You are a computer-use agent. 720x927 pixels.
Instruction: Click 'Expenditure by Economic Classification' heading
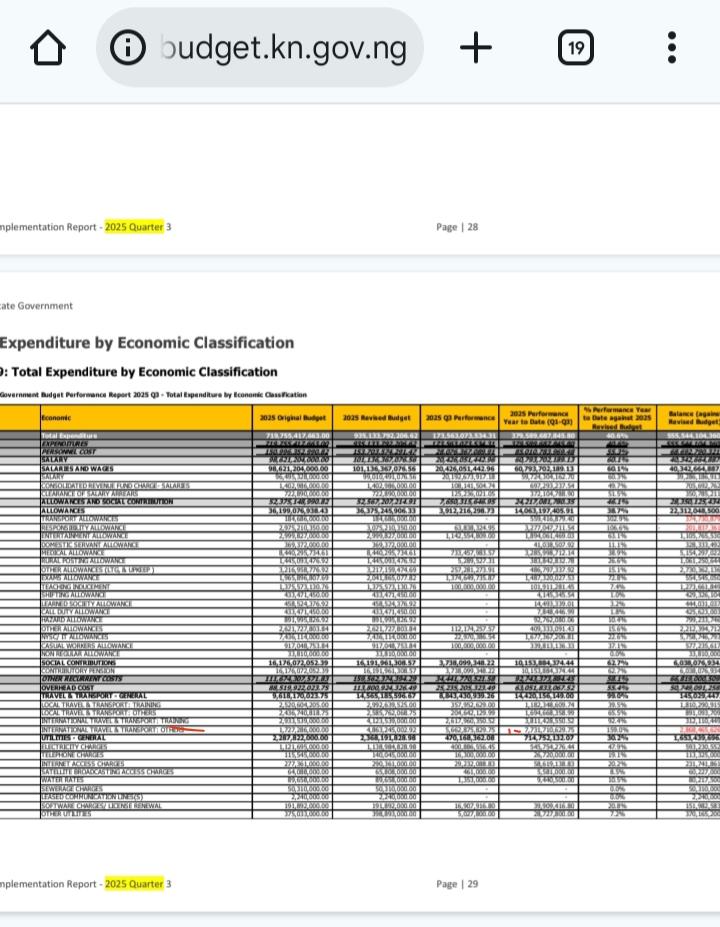(x=147, y=343)
